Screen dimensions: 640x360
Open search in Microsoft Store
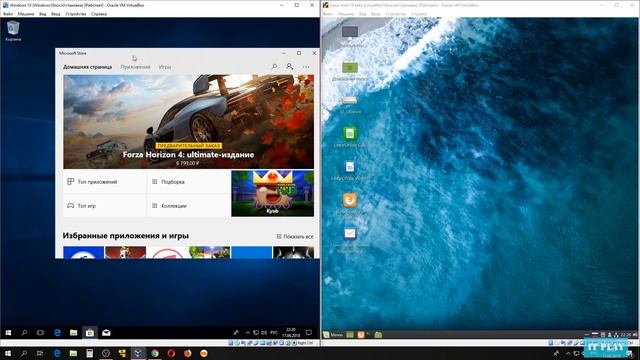point(274,67)
